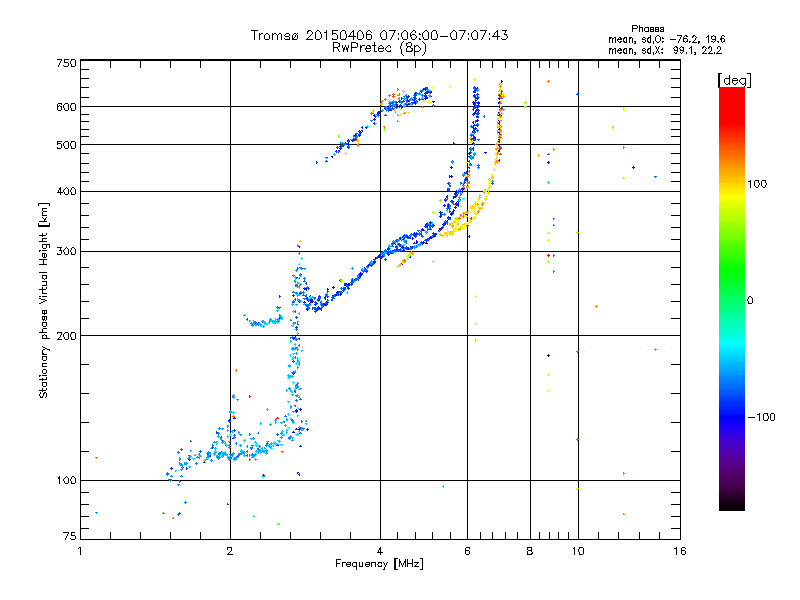Click the 600 km y-axis tick label
The height and width of the screenshot is (600, 800).
click(x=66, y=107)
